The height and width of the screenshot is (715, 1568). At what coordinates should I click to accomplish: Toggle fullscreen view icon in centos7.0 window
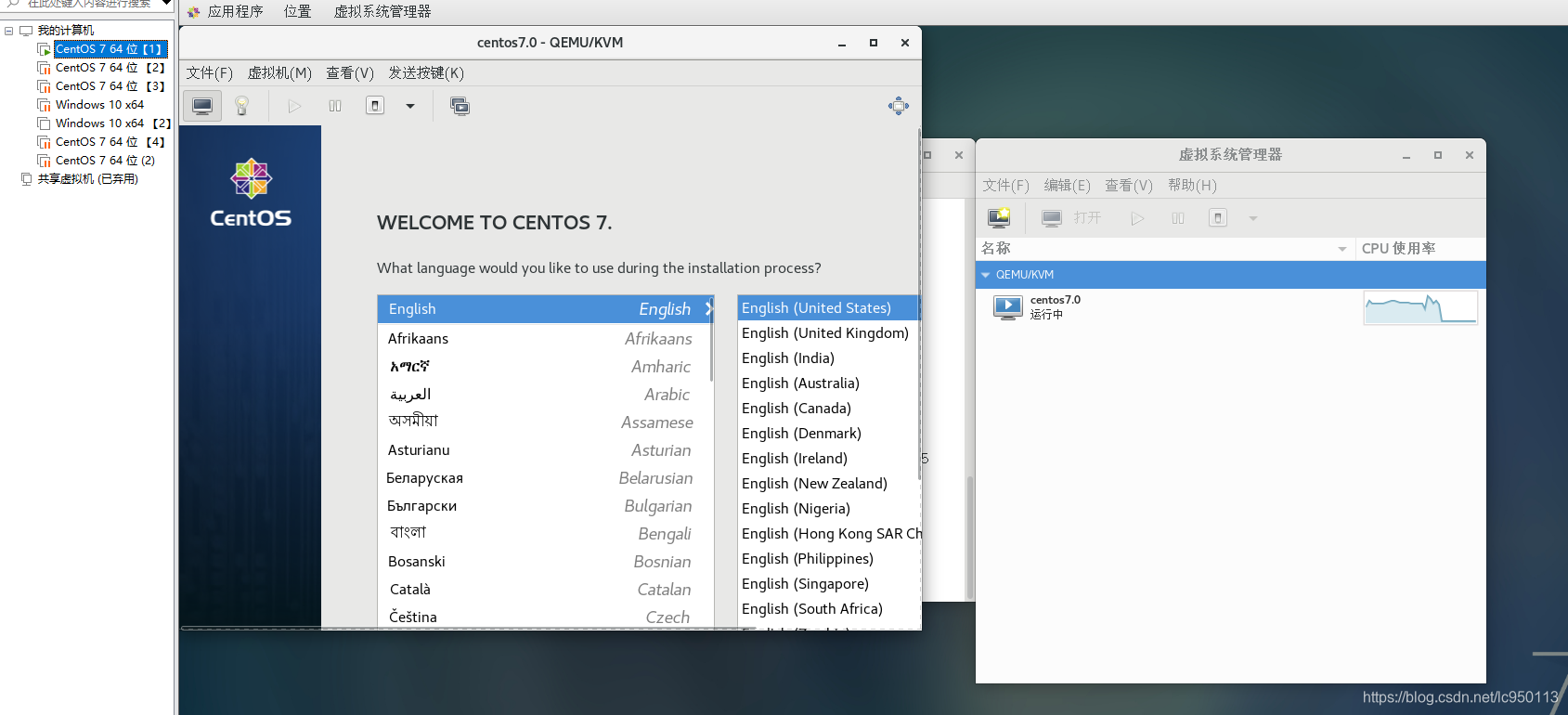(899, 106)
